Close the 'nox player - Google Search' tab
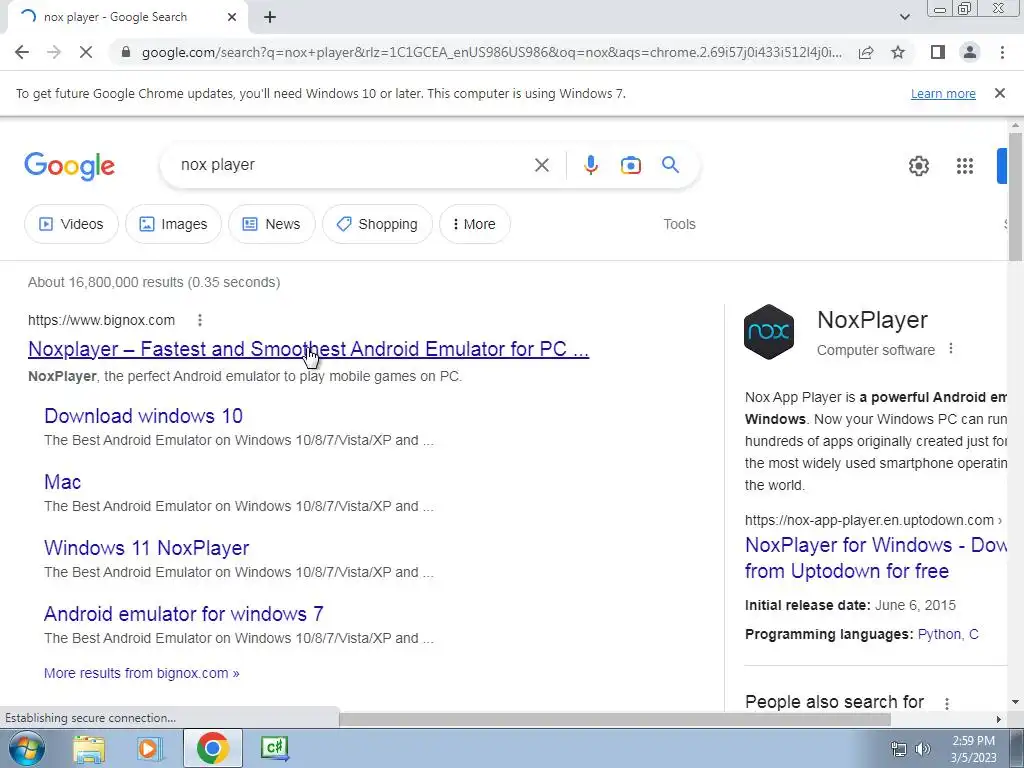 [x=232, y=17]
